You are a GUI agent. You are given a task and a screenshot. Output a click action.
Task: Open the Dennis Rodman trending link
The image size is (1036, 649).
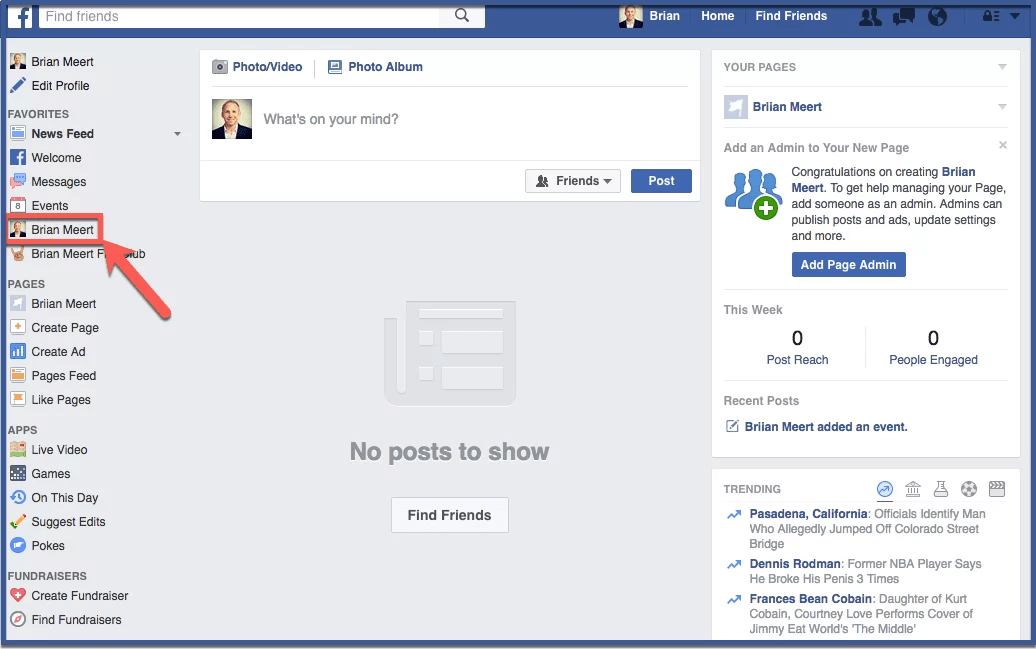tap(795, 564)
